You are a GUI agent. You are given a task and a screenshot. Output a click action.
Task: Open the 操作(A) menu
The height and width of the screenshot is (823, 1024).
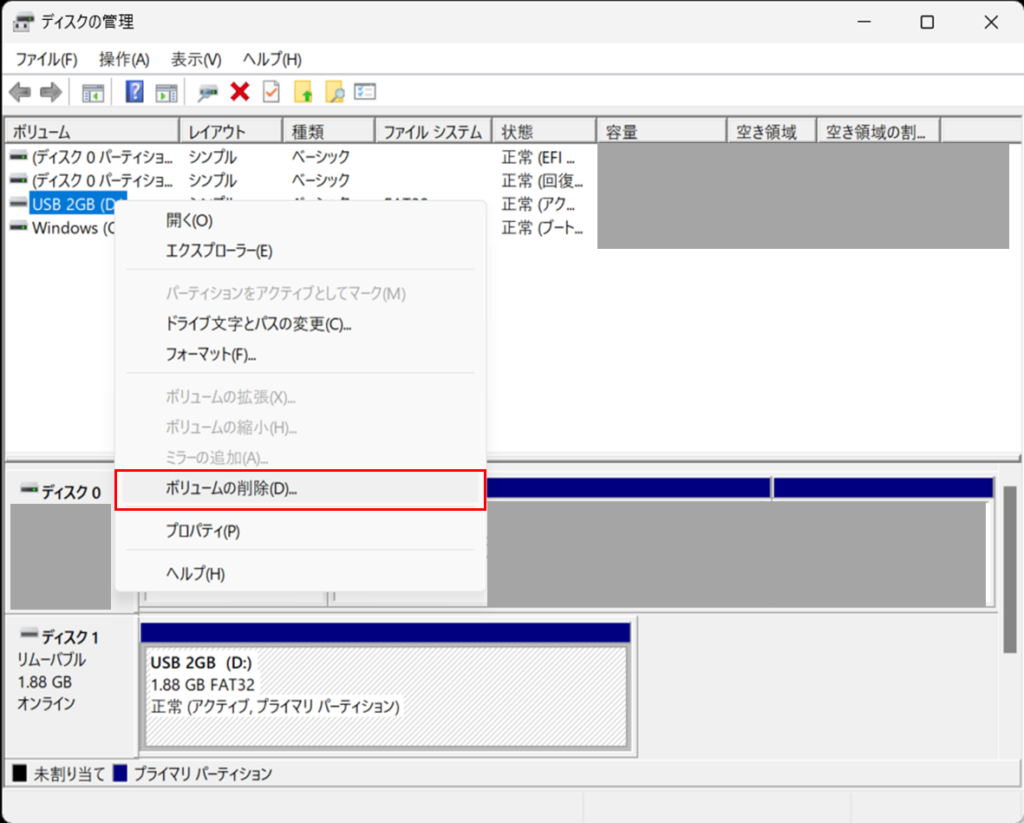[x=124, y=59]
